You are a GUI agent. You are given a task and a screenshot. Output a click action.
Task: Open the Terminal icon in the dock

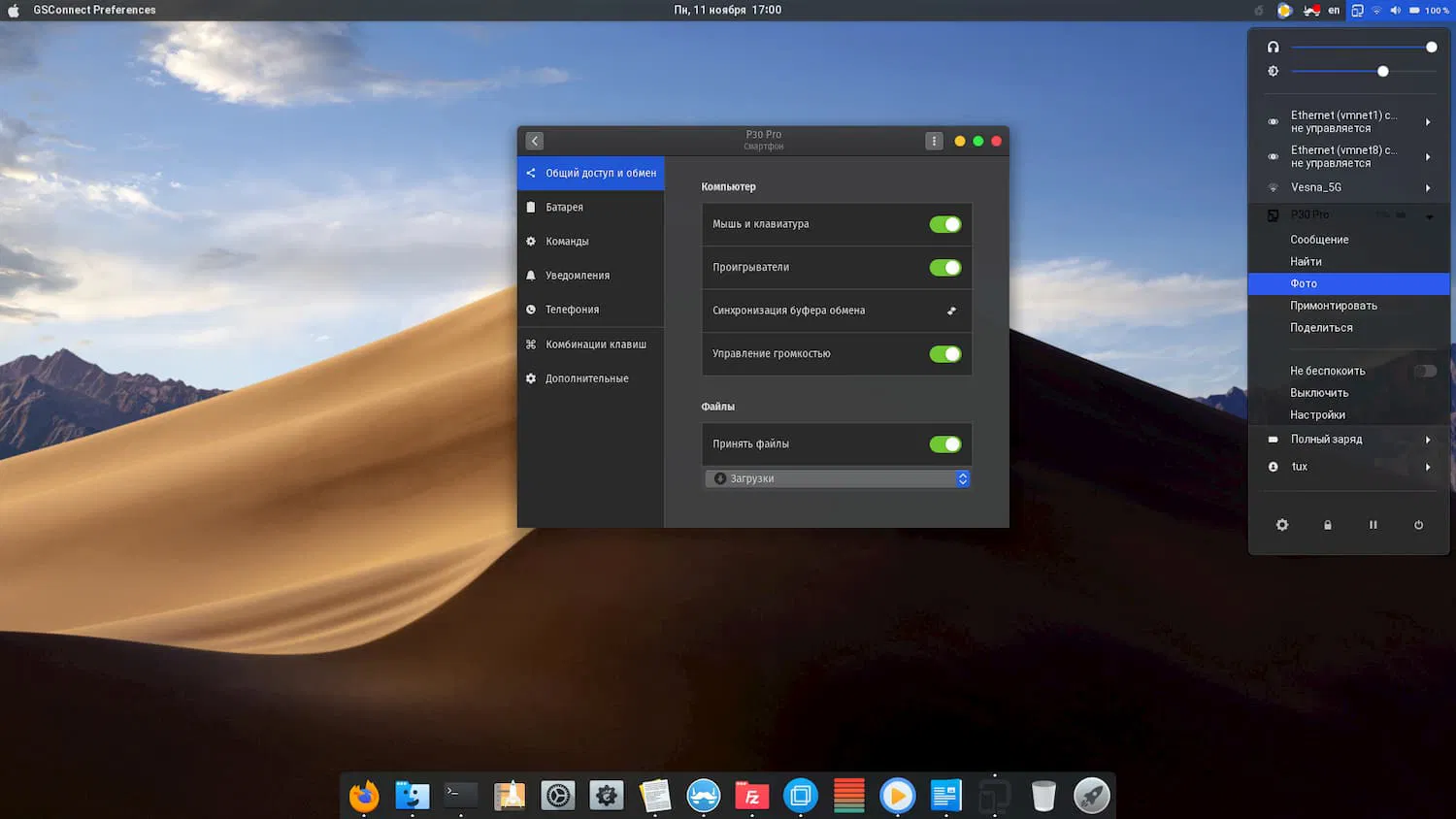[461, 796]
